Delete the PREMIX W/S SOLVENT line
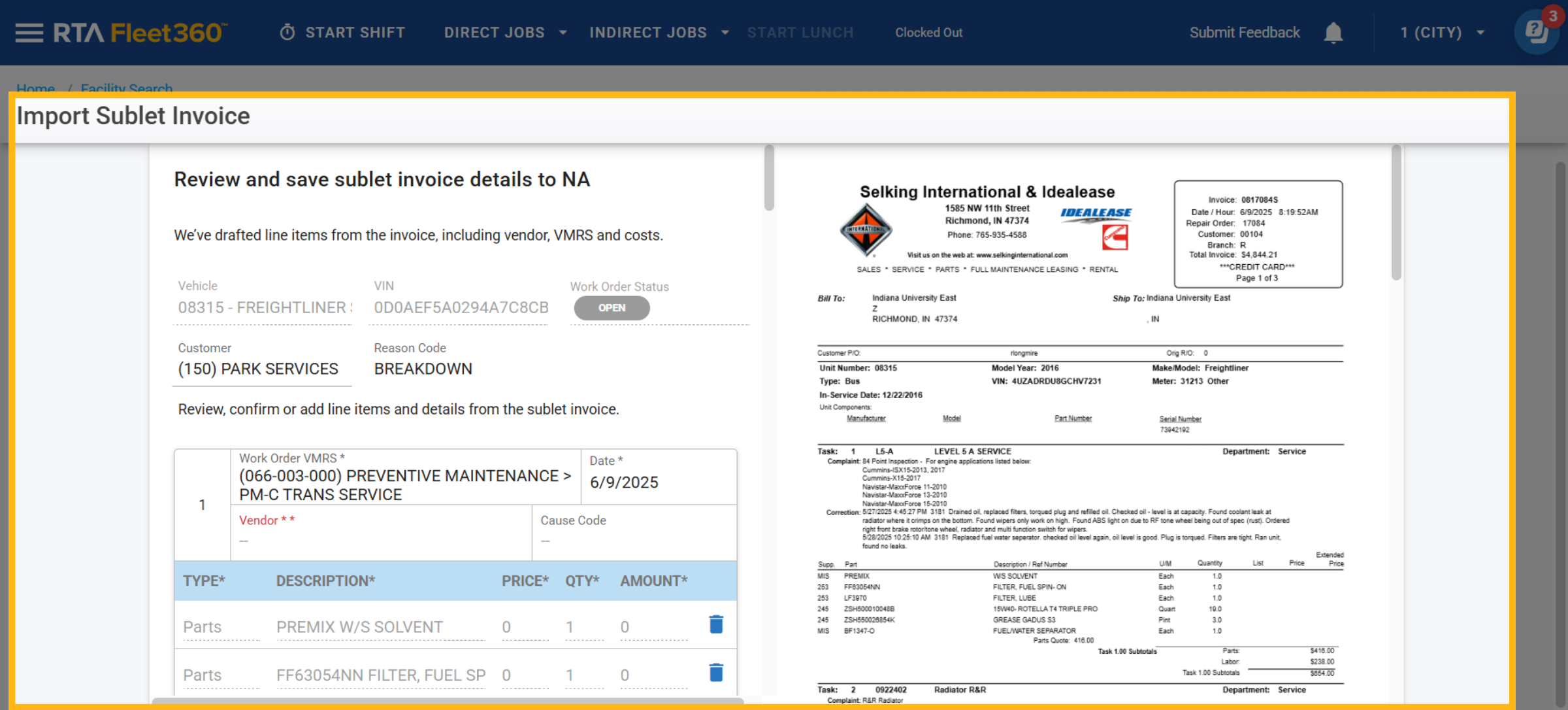The image size is (1568, 710). pos(716,625)
